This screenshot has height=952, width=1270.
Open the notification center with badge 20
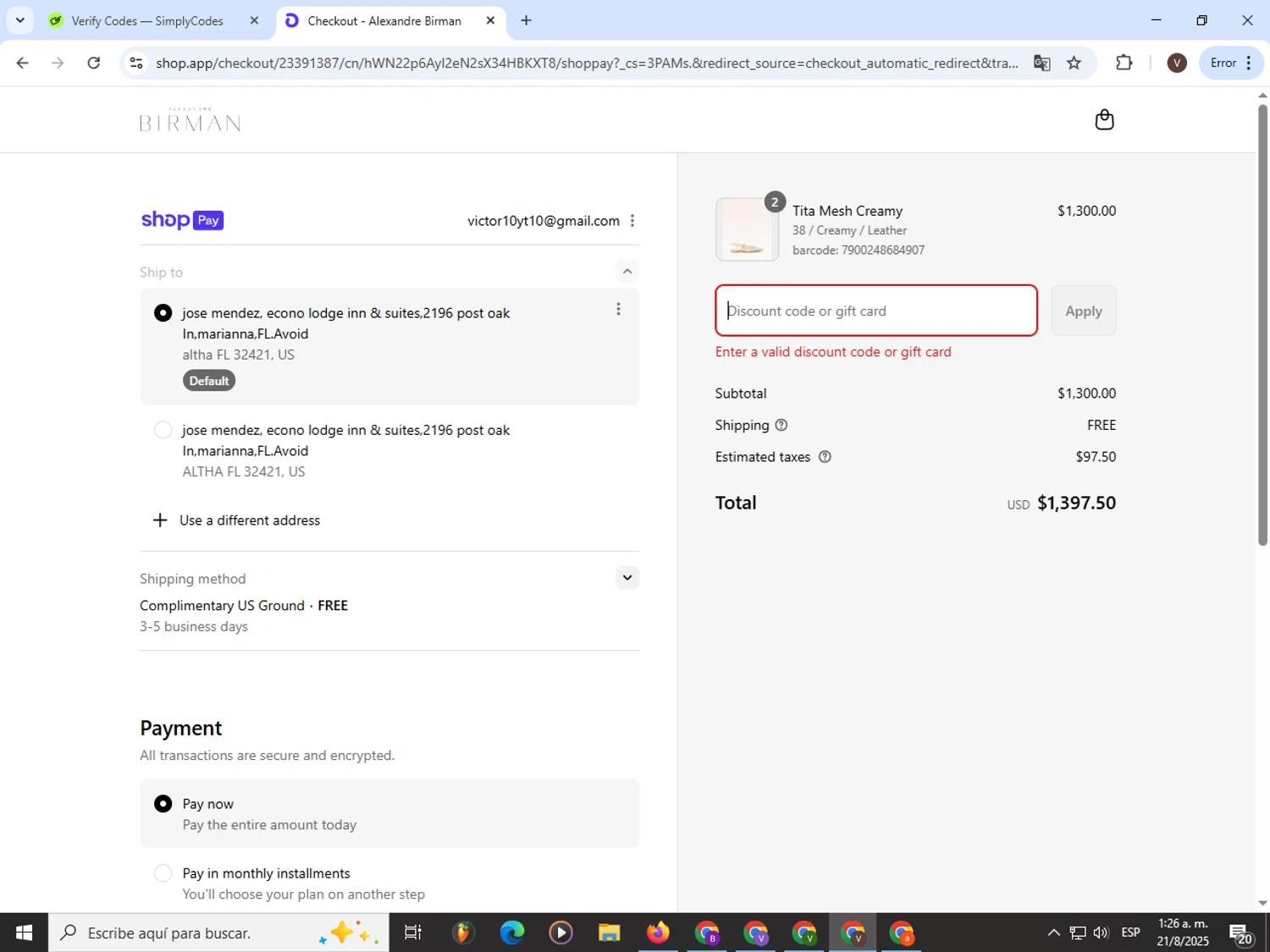coord(1241,933)
